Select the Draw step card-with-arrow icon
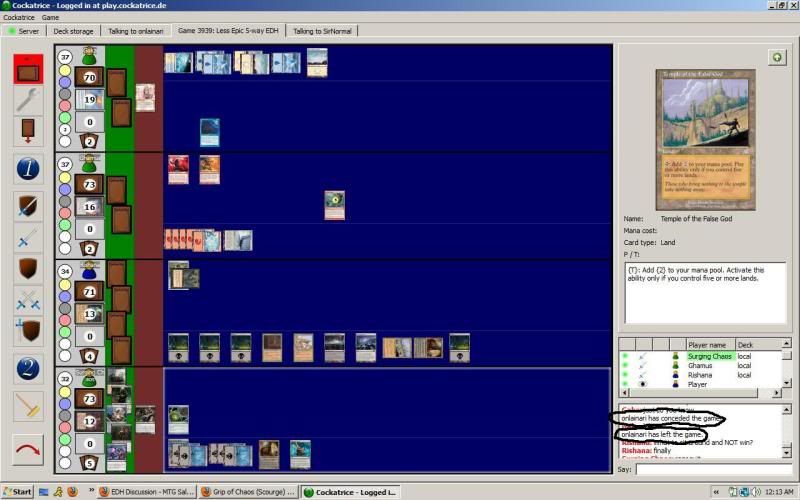This screenshot has height=500, width=800. tap(28, 132)
